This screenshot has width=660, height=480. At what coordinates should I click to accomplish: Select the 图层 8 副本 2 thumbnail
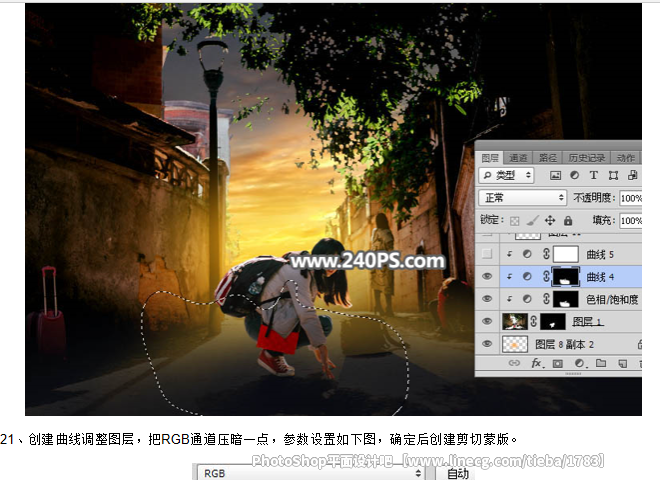pos(515,344)
